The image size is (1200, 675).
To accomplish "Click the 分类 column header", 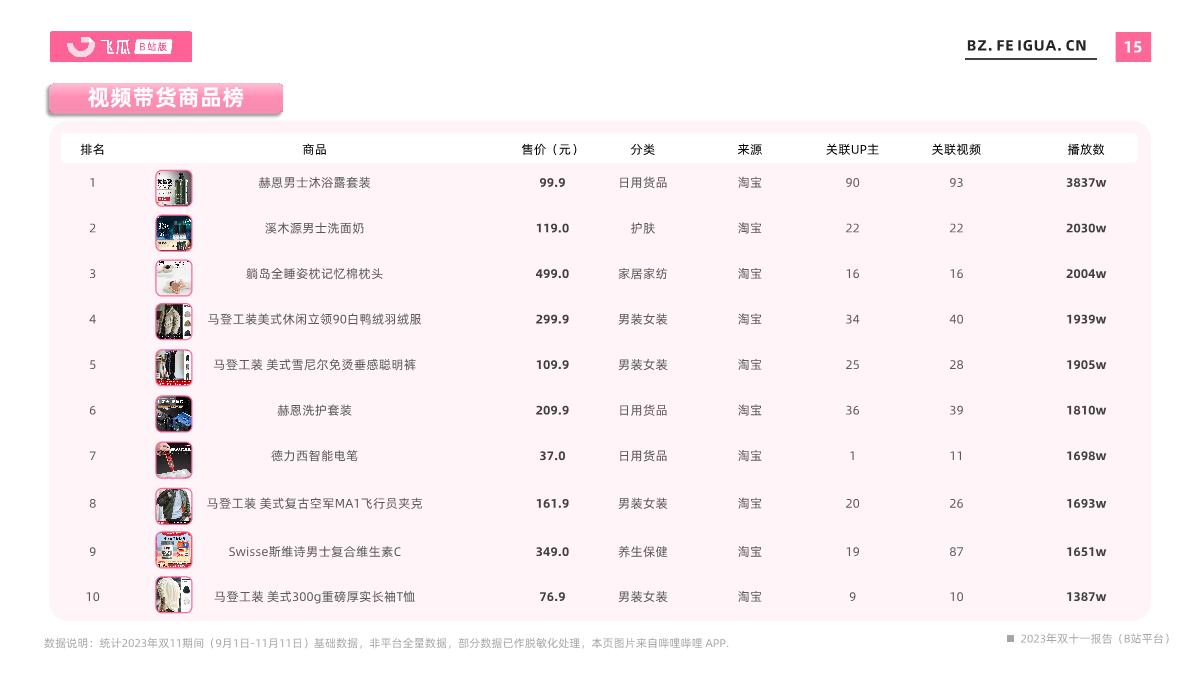I will (644, 148).
